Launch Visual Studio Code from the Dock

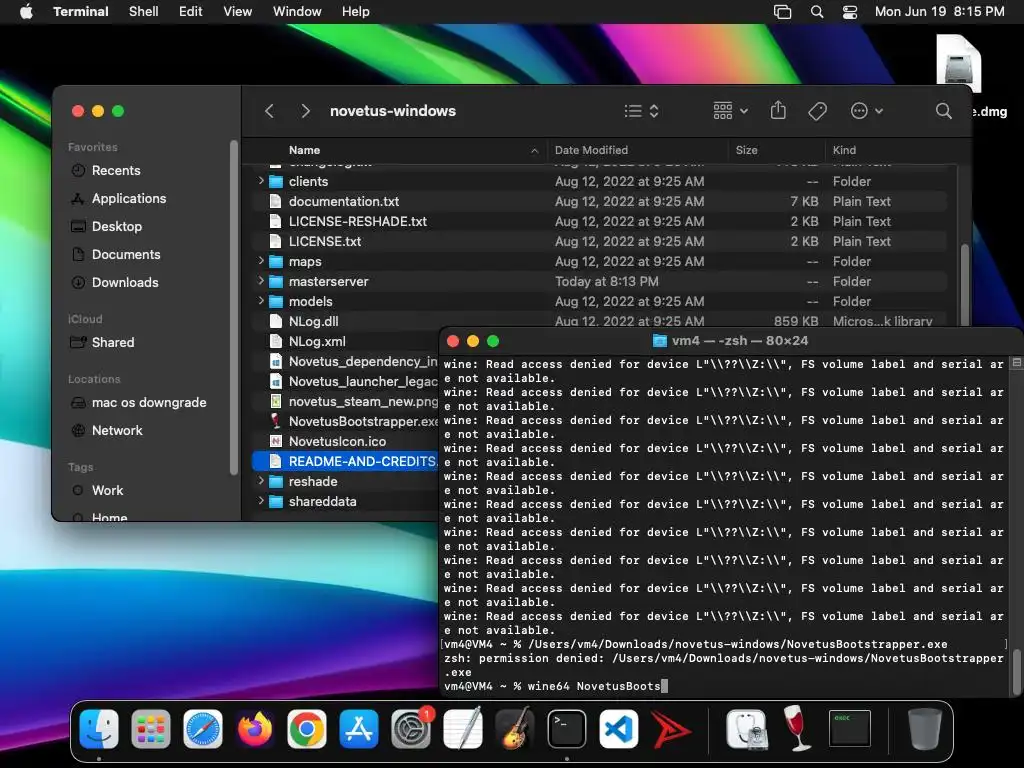[618, 729]
